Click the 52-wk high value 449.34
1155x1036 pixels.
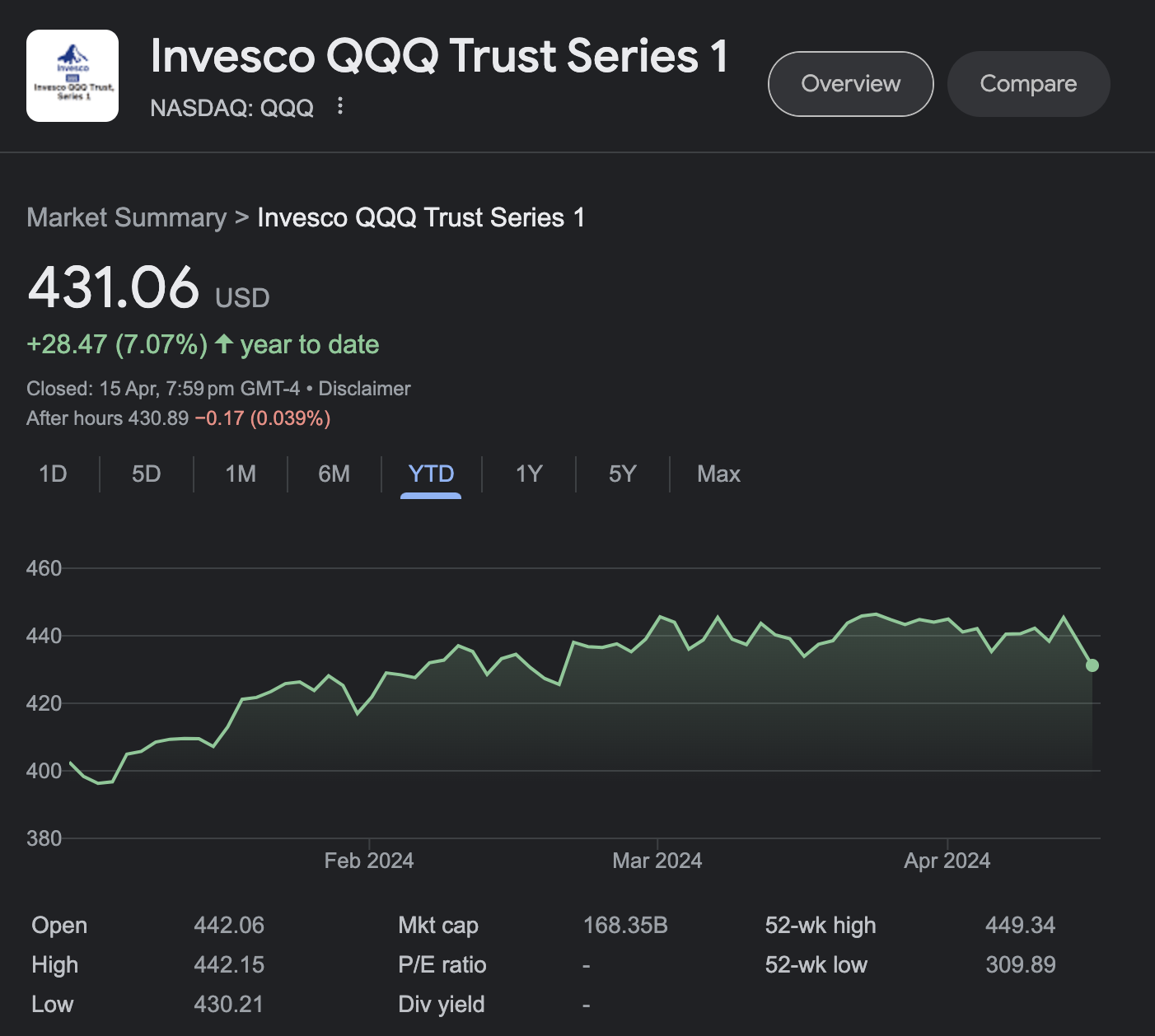1020,926
